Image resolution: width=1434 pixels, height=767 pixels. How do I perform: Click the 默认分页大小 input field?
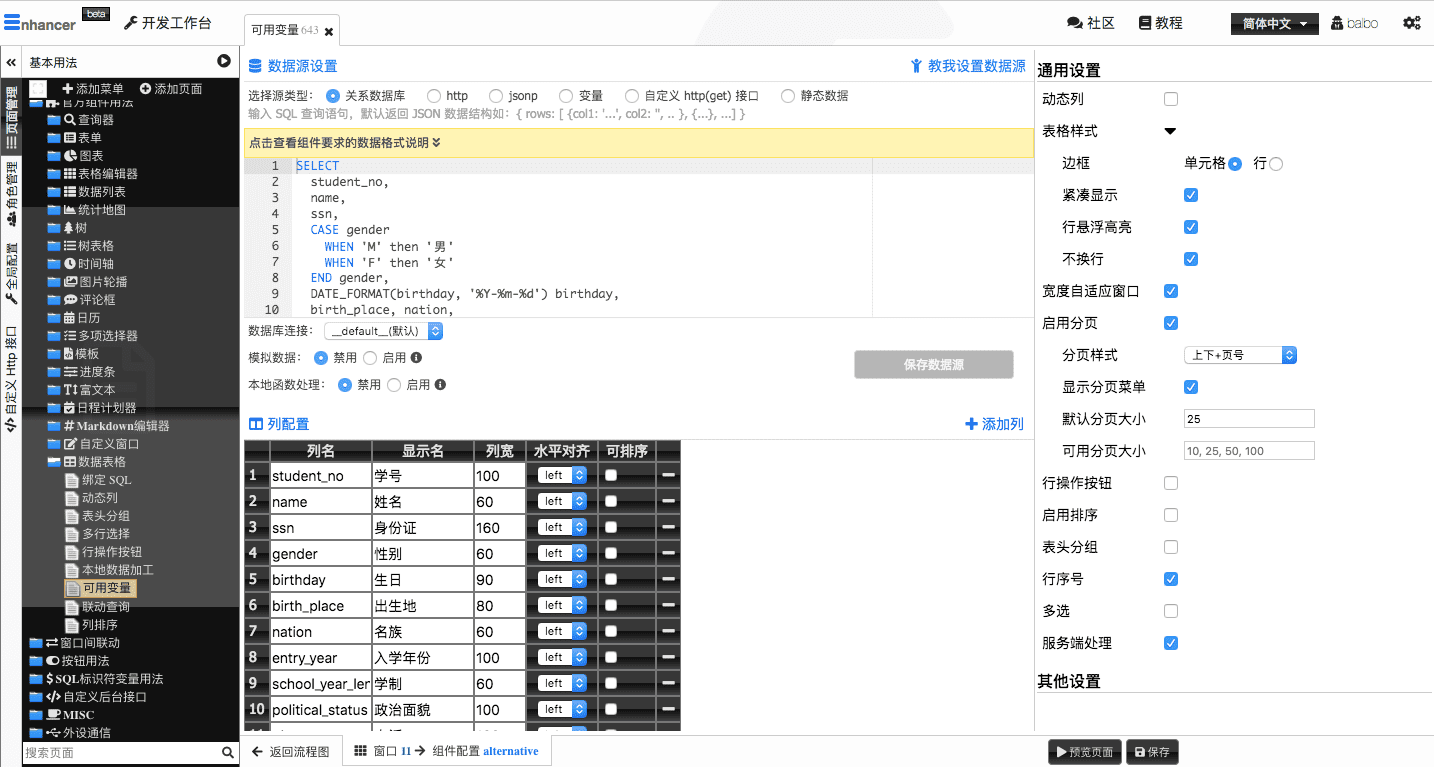tap(1248, 419)
